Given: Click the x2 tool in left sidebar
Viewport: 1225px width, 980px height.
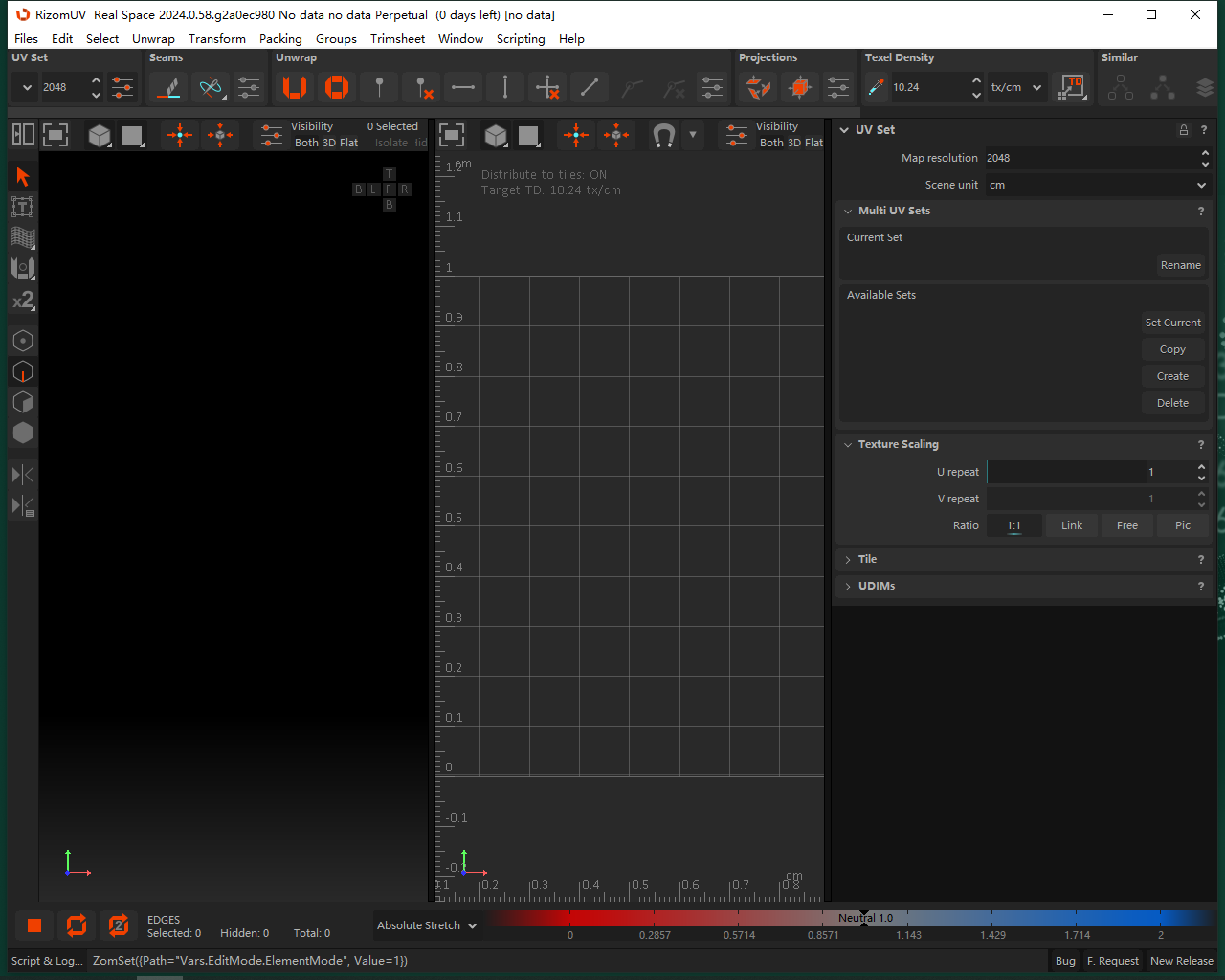Looking at the screenshot, I should [x=23, y=301].
